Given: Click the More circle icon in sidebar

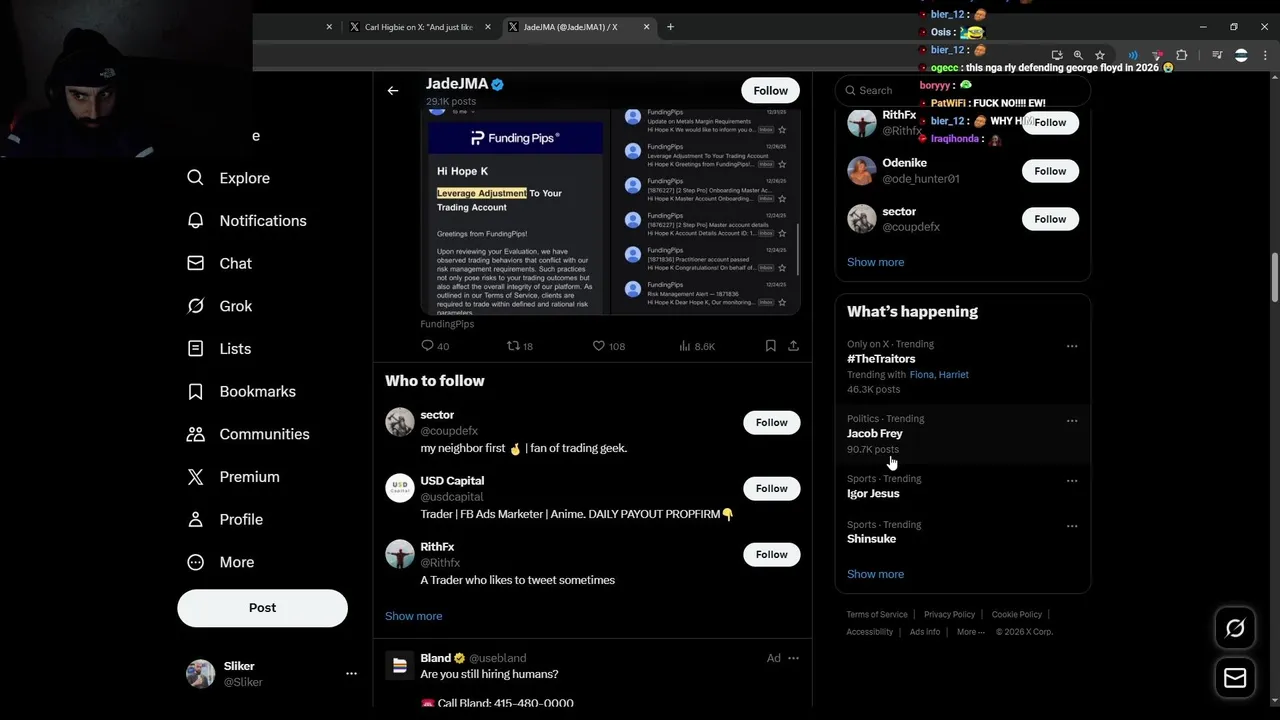Looking at the screenshot, I should [x=196, y=562].
